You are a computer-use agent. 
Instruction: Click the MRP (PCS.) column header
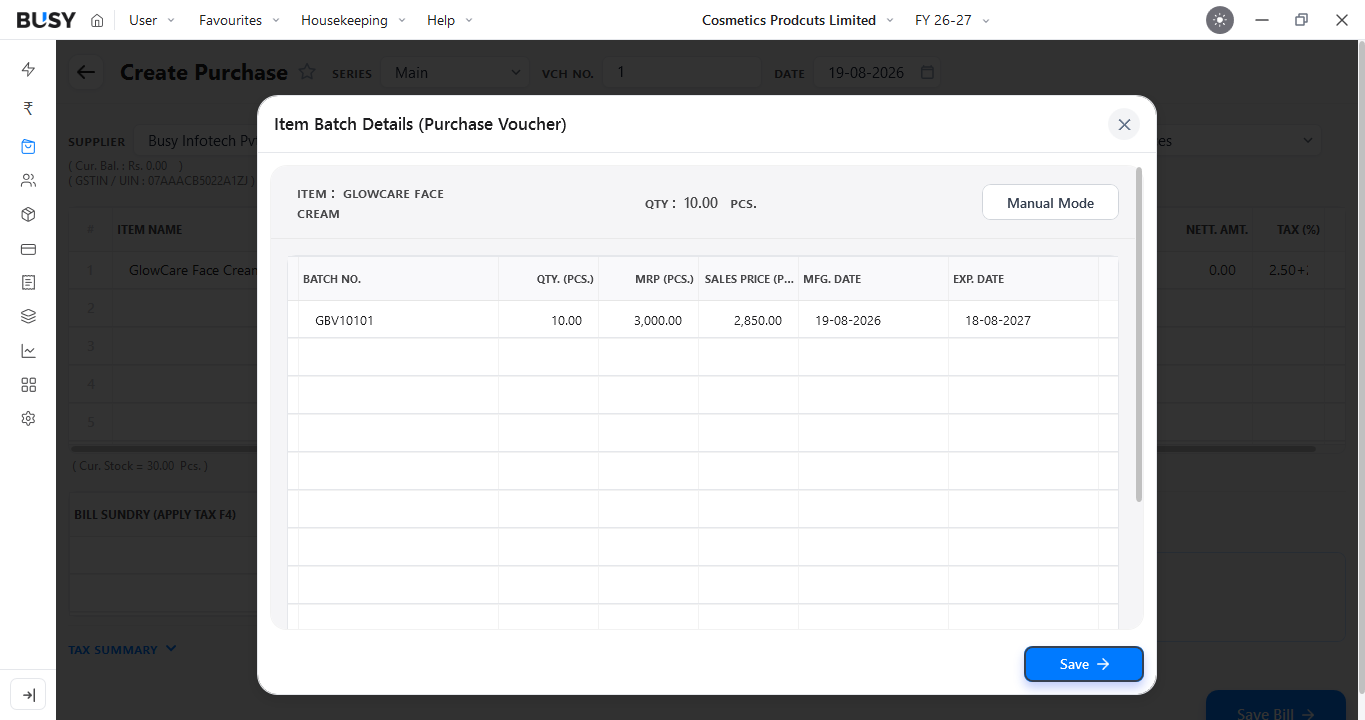[648, 279]
